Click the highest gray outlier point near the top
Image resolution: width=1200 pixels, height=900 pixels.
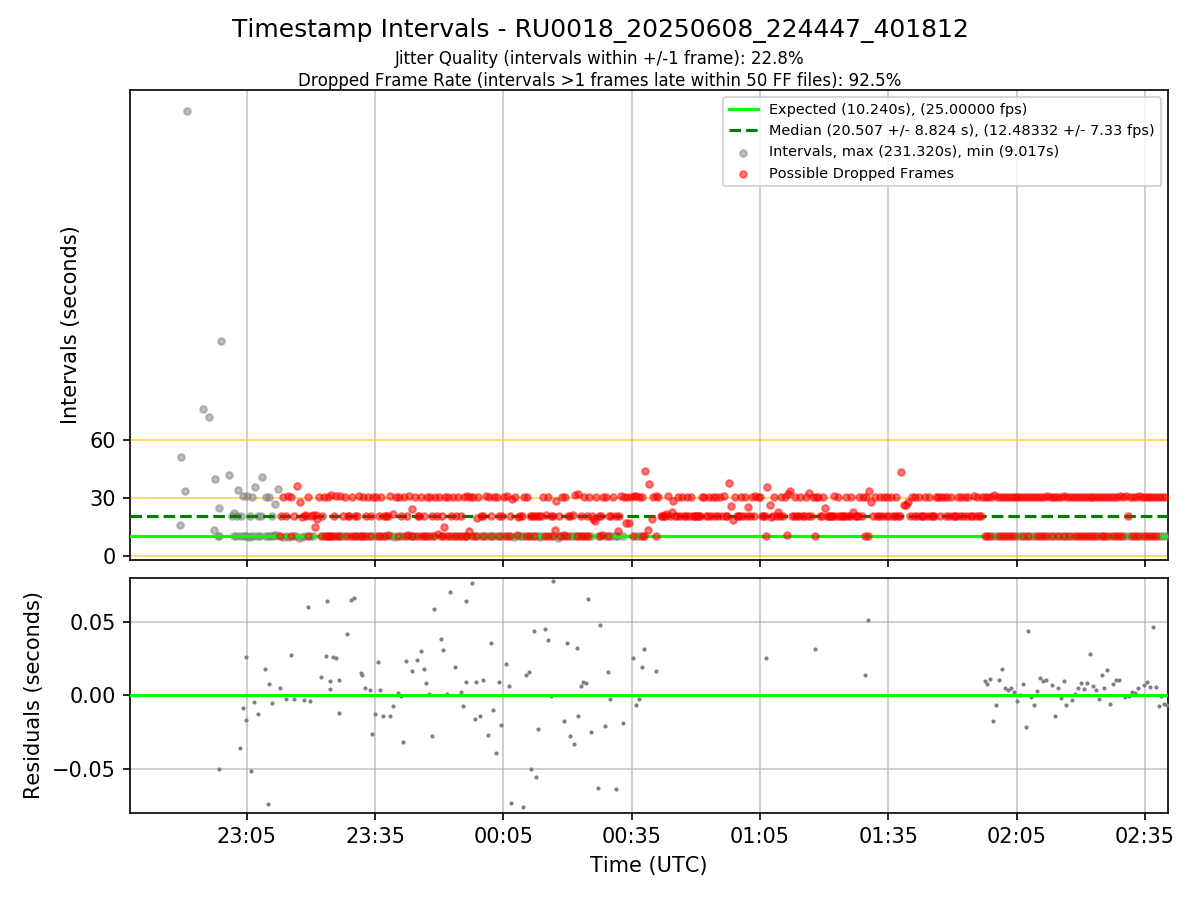click(x=187, y=111)
